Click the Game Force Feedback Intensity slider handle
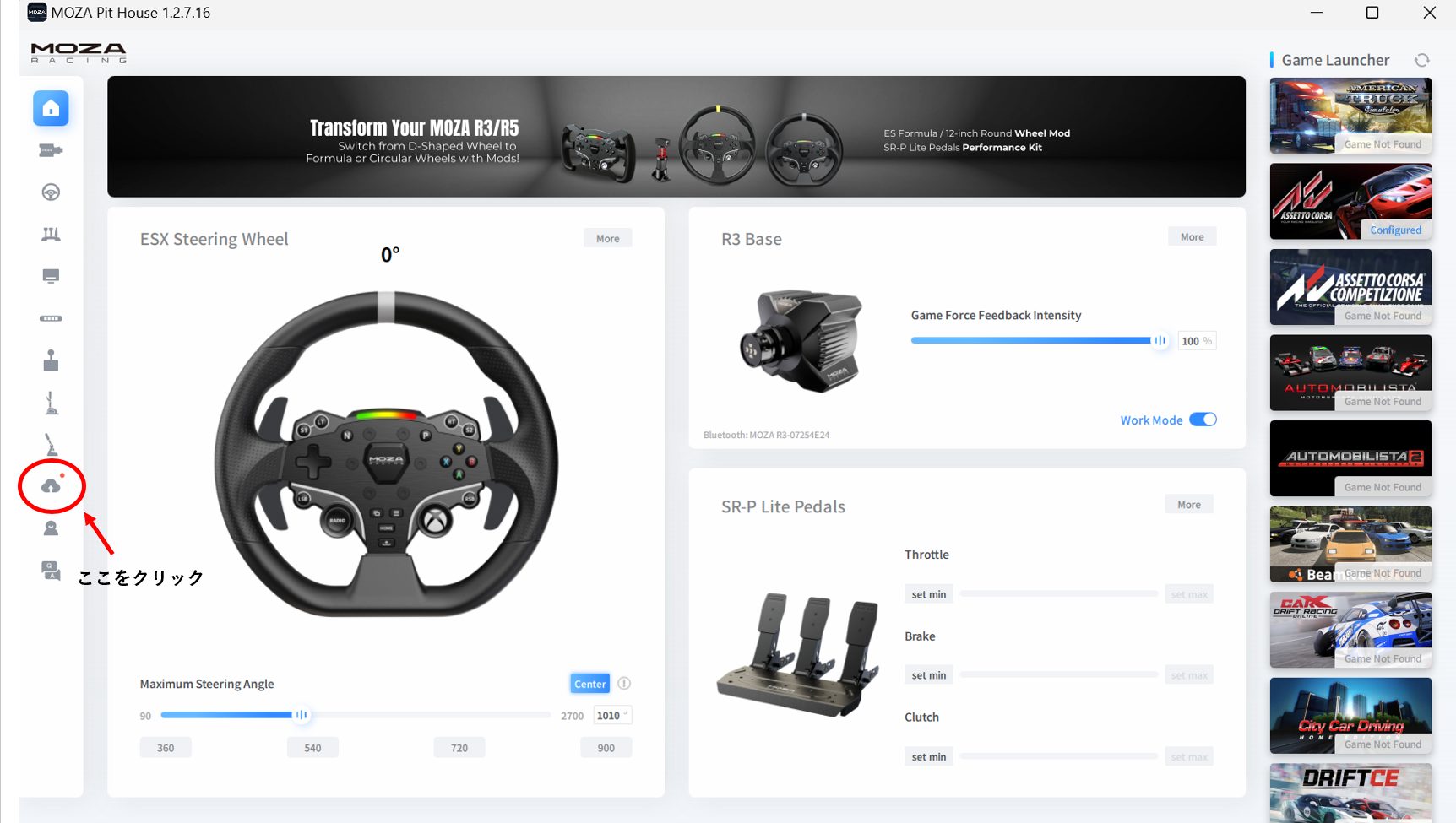The width and height of the screenshot is (1456, 823). pyautogui.click(x=1160, y=340)
